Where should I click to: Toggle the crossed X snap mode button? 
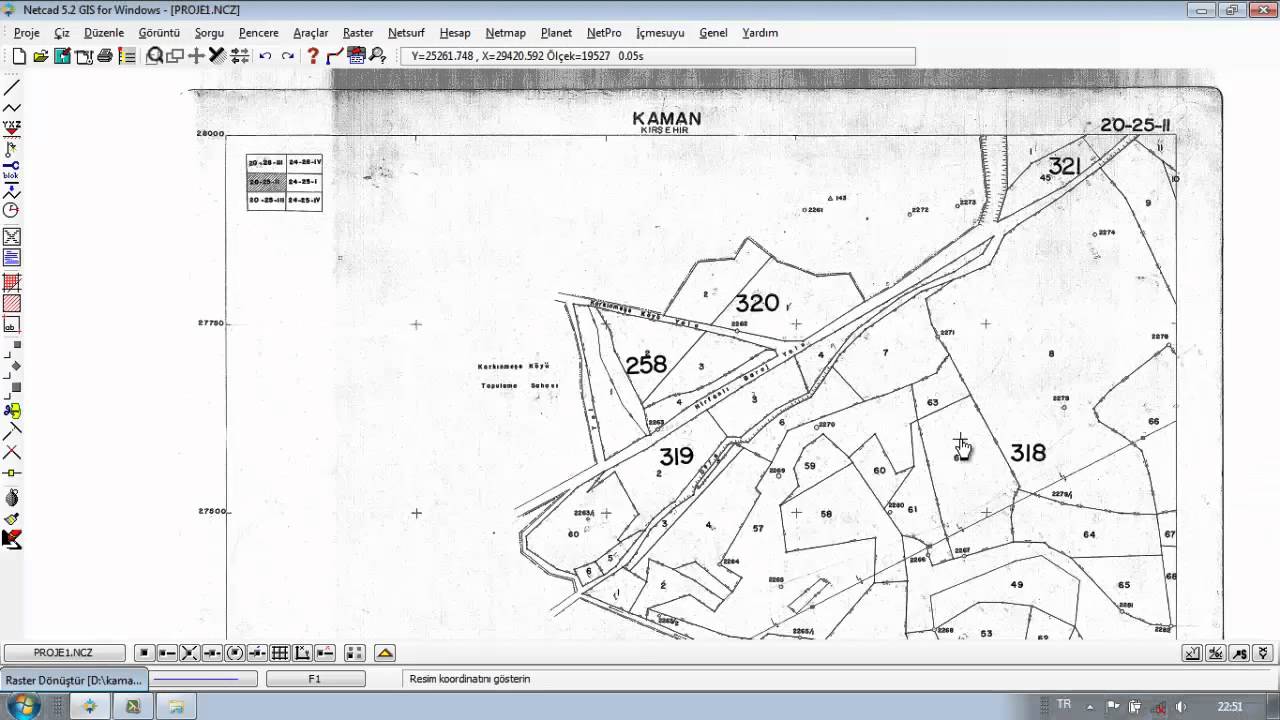(189, 653)
